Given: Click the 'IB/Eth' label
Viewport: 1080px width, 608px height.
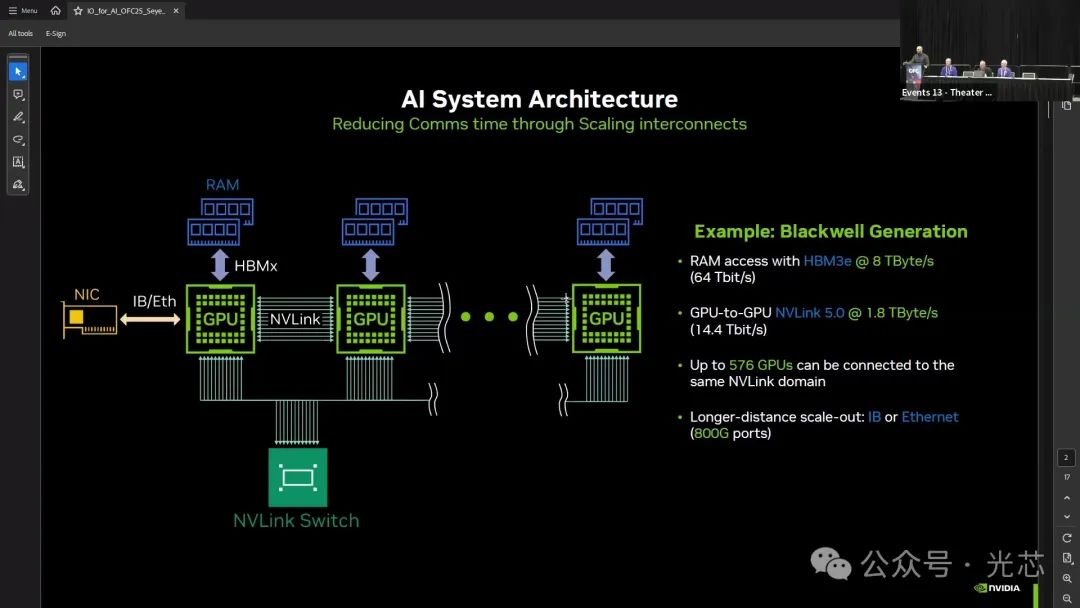Looking at the screenshot, I should (x=154, y=302).
